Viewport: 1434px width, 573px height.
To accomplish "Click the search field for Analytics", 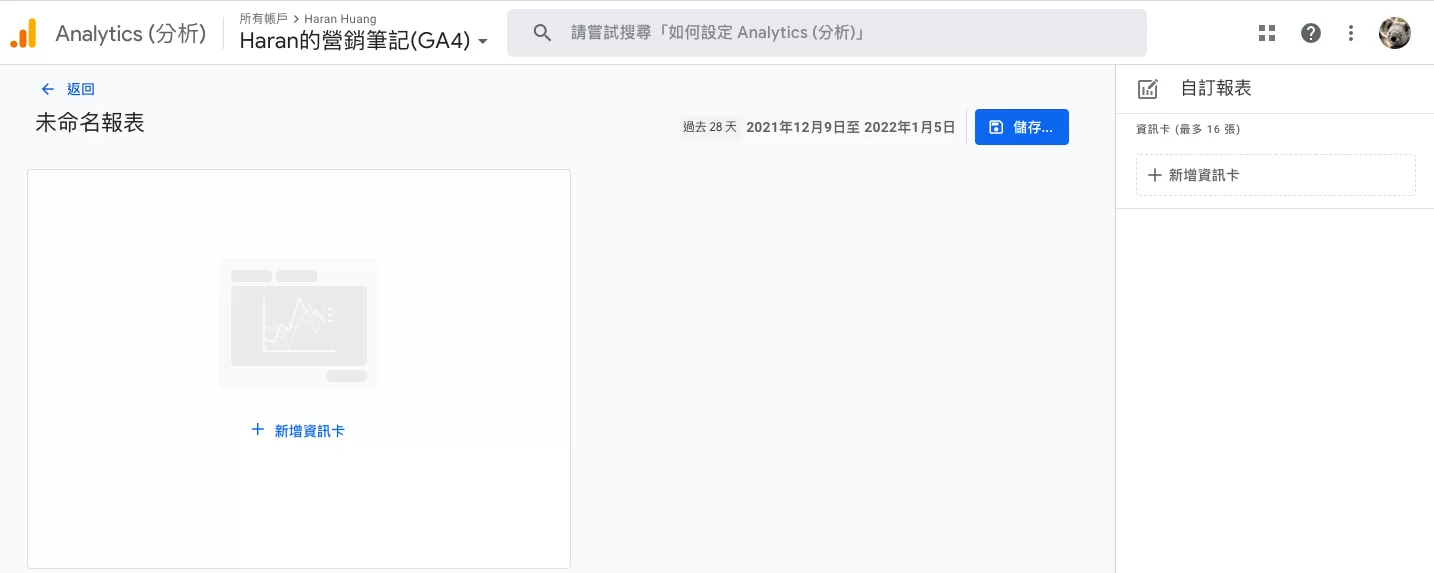I will (x=826, y=33).
